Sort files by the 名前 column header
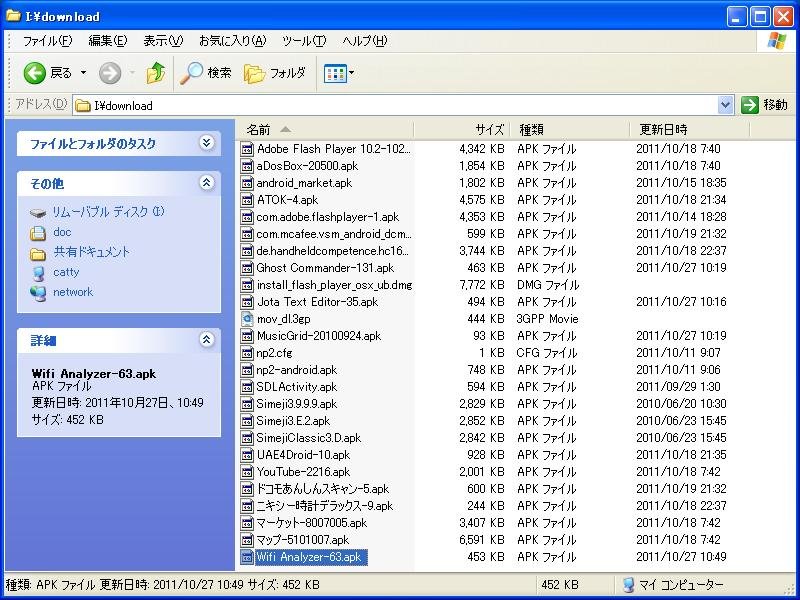The width and height of the screenshot is (800, 600). pyautogui.click(x=325, y=130)
